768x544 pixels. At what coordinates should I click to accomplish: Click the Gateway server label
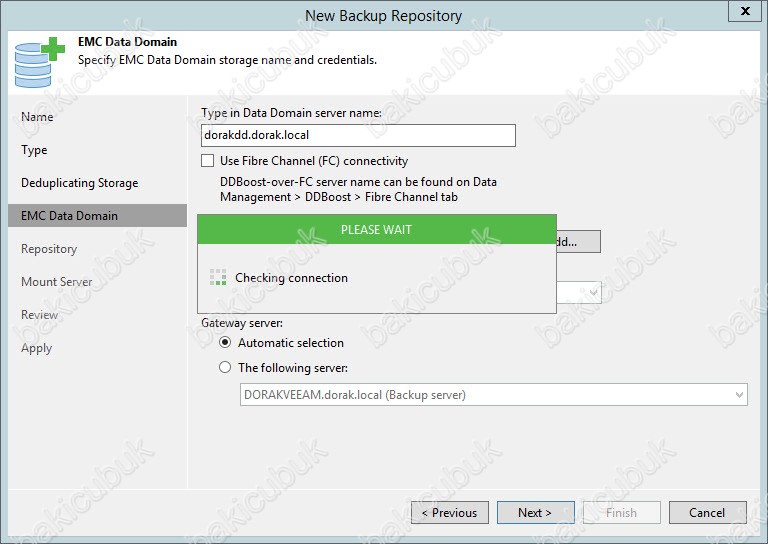point(242,323)
